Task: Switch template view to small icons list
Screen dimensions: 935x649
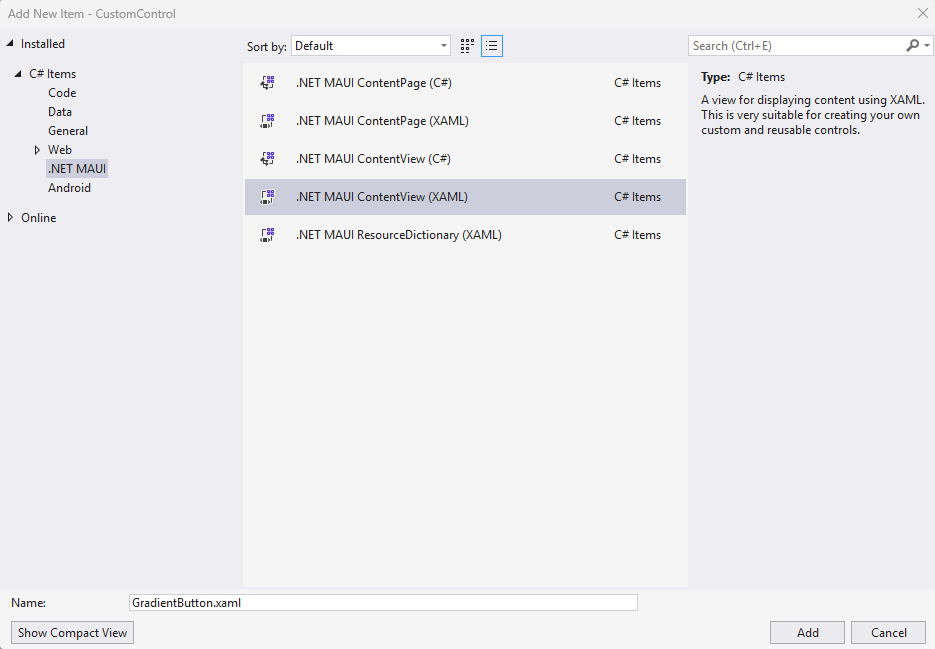Action: coord(491,45)
